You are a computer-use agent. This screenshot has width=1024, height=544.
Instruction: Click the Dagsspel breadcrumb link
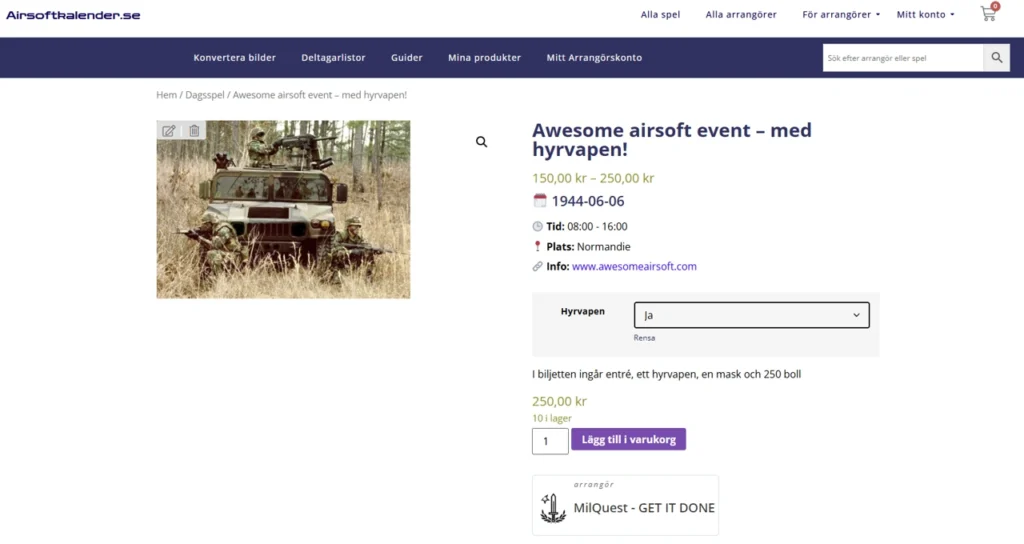(x=204, y=95)
